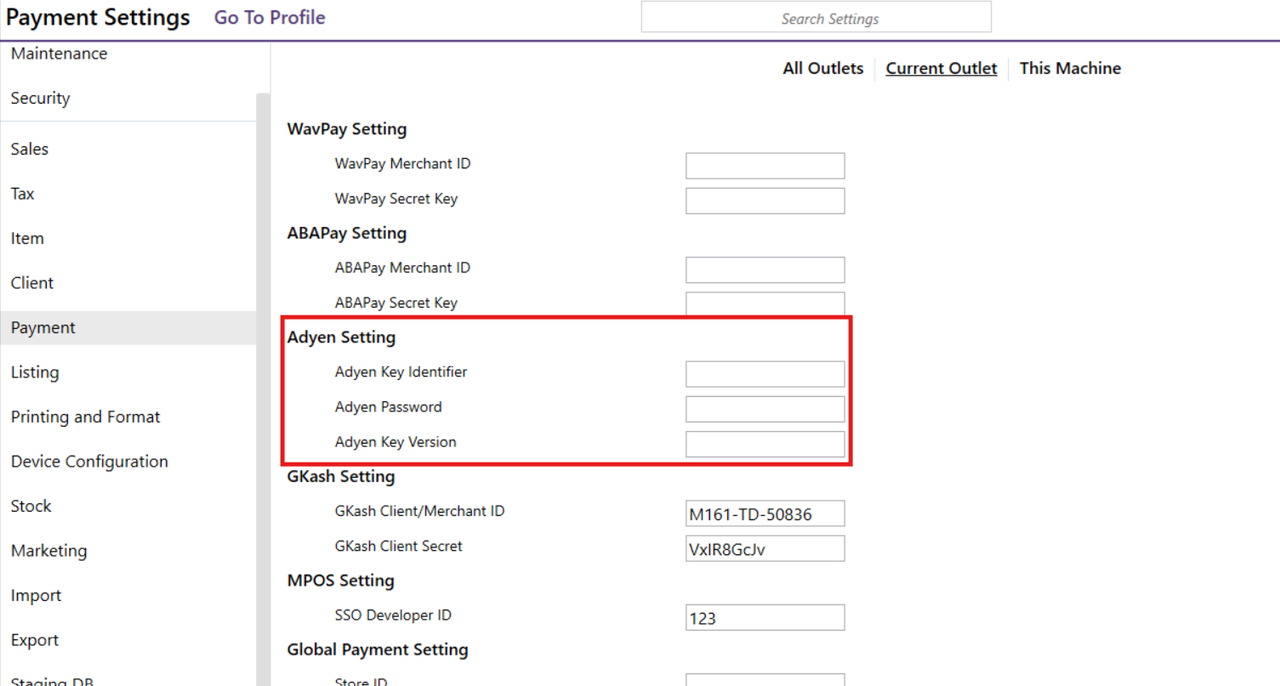Switch to All Outlets tab
Image resolution: width=1280 pixels, height=686 pixels.
point(822,68)
